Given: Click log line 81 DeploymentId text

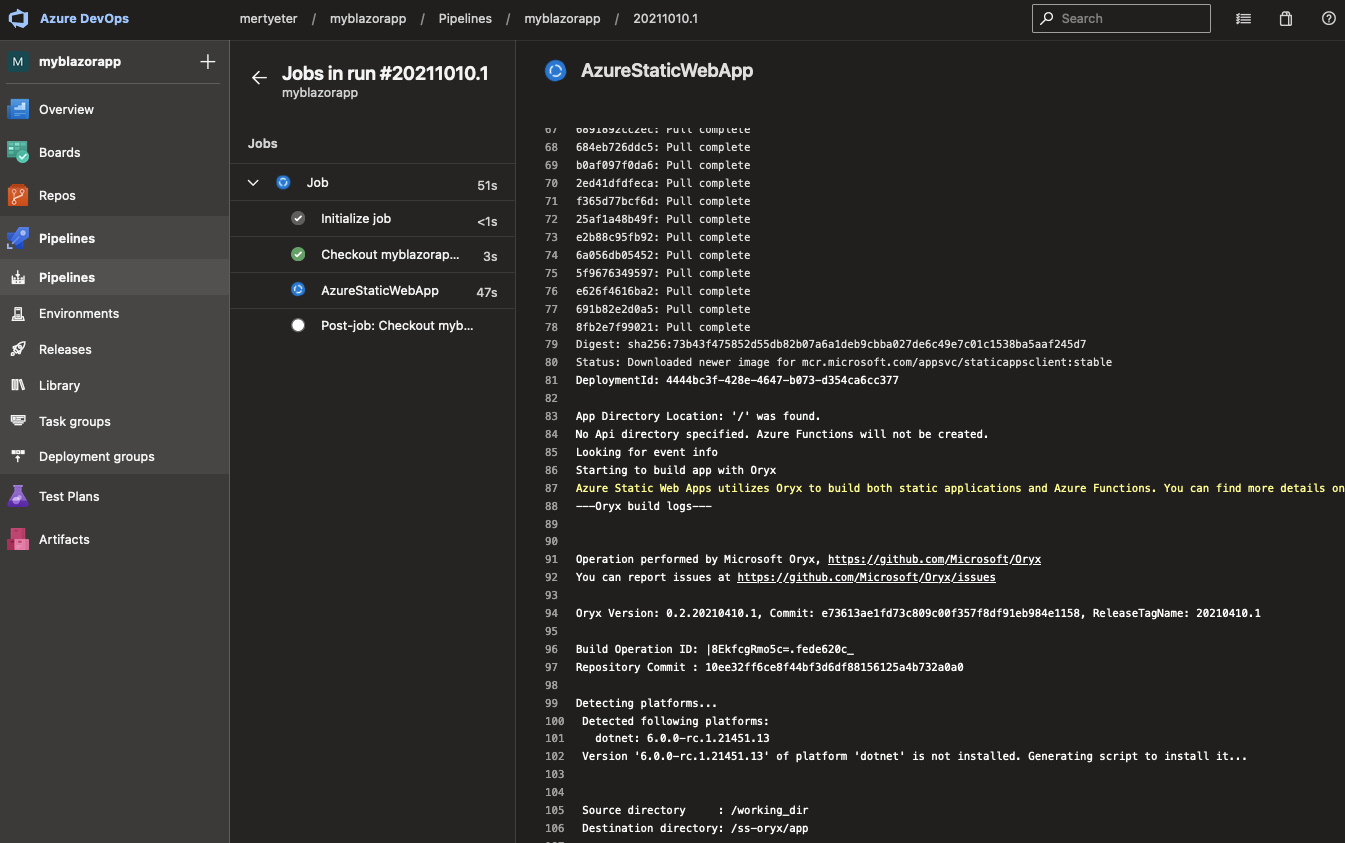Looking at the screenshot, I should point(737,380).
